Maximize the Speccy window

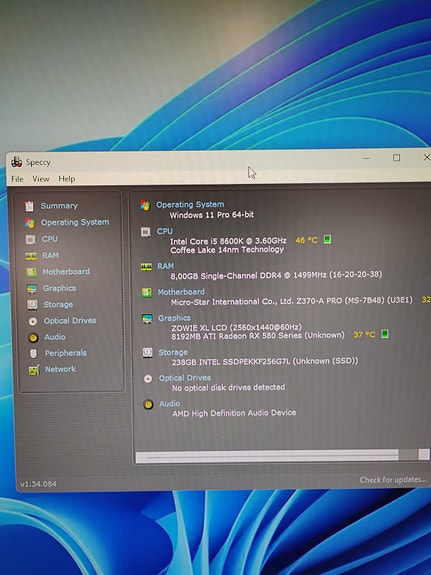click(x=397, y=158)
